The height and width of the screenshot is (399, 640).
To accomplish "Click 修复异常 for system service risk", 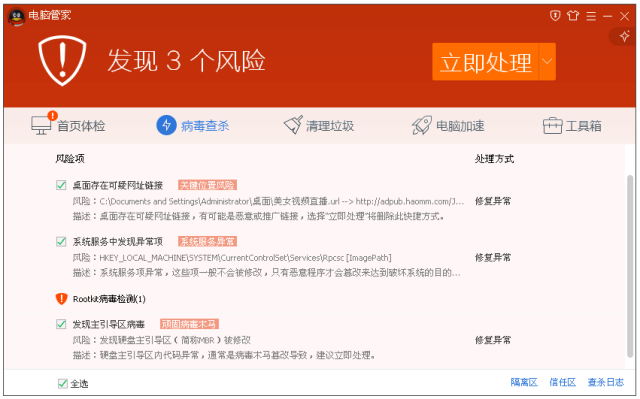I will [x=493, y=257].
